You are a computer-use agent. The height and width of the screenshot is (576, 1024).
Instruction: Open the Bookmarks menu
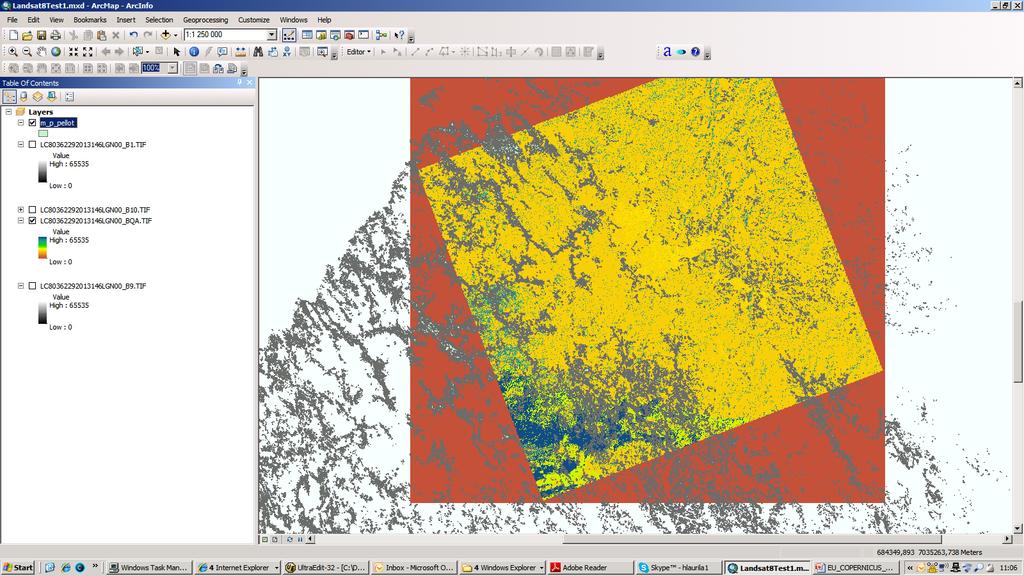click(89, 20)
